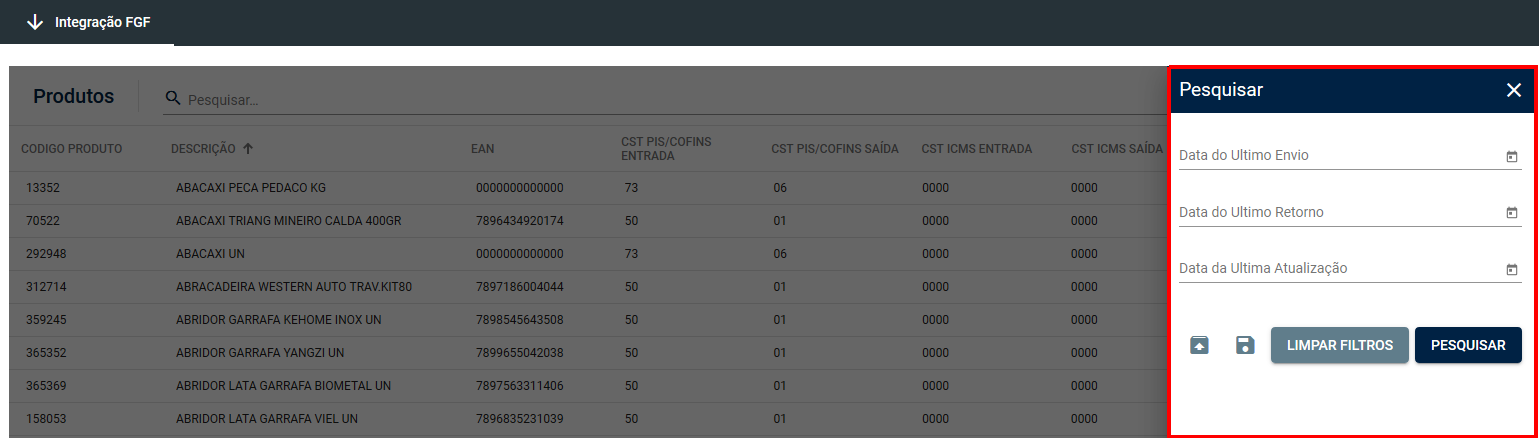Click the save filter floppy disk icon

click(x=1245, y=345)
